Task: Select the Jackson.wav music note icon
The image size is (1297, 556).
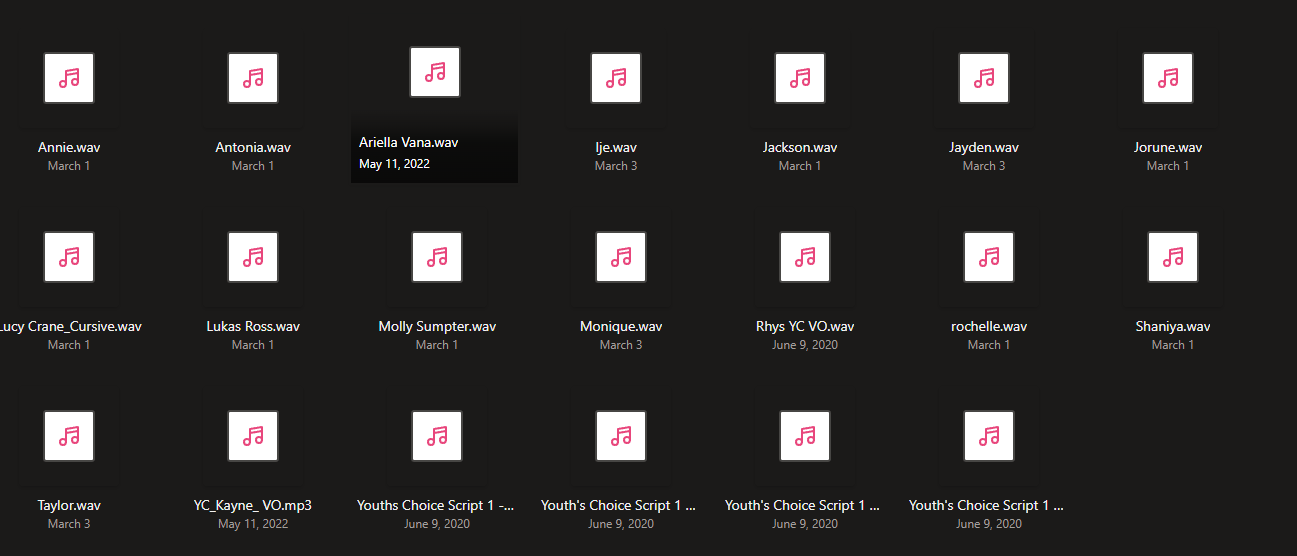Action: pos(800,78)
